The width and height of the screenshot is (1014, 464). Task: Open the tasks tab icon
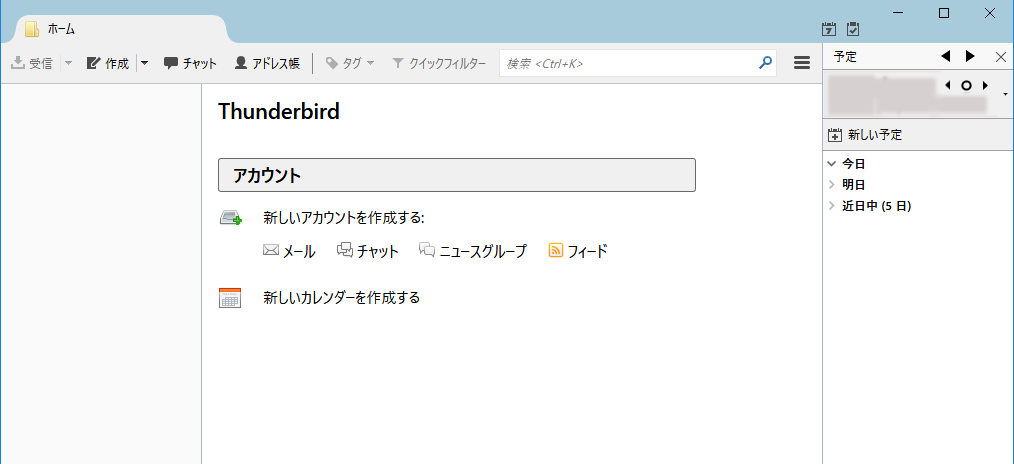(853, 29)
